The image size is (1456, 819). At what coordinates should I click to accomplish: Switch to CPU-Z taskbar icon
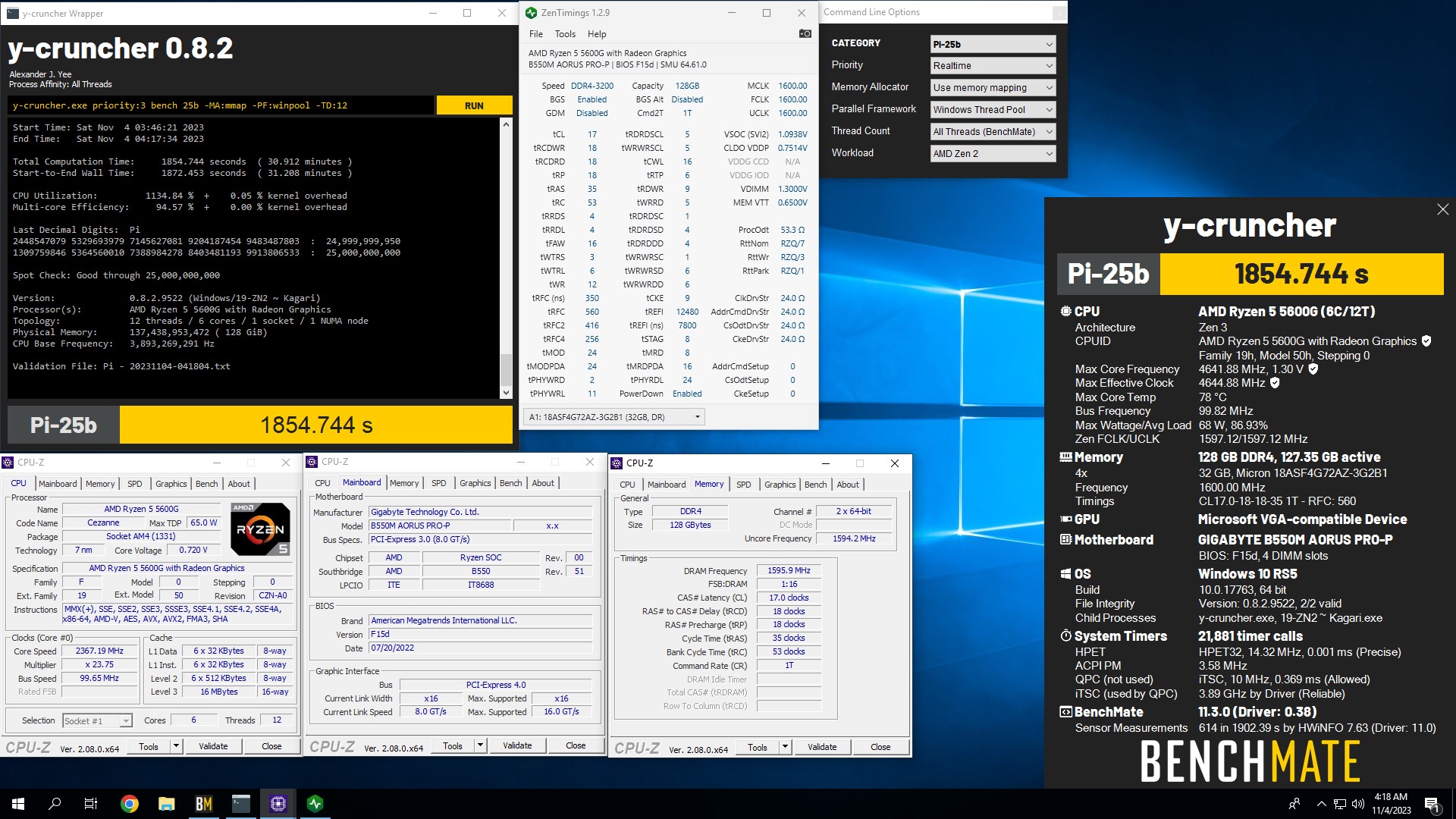[278, 804]
